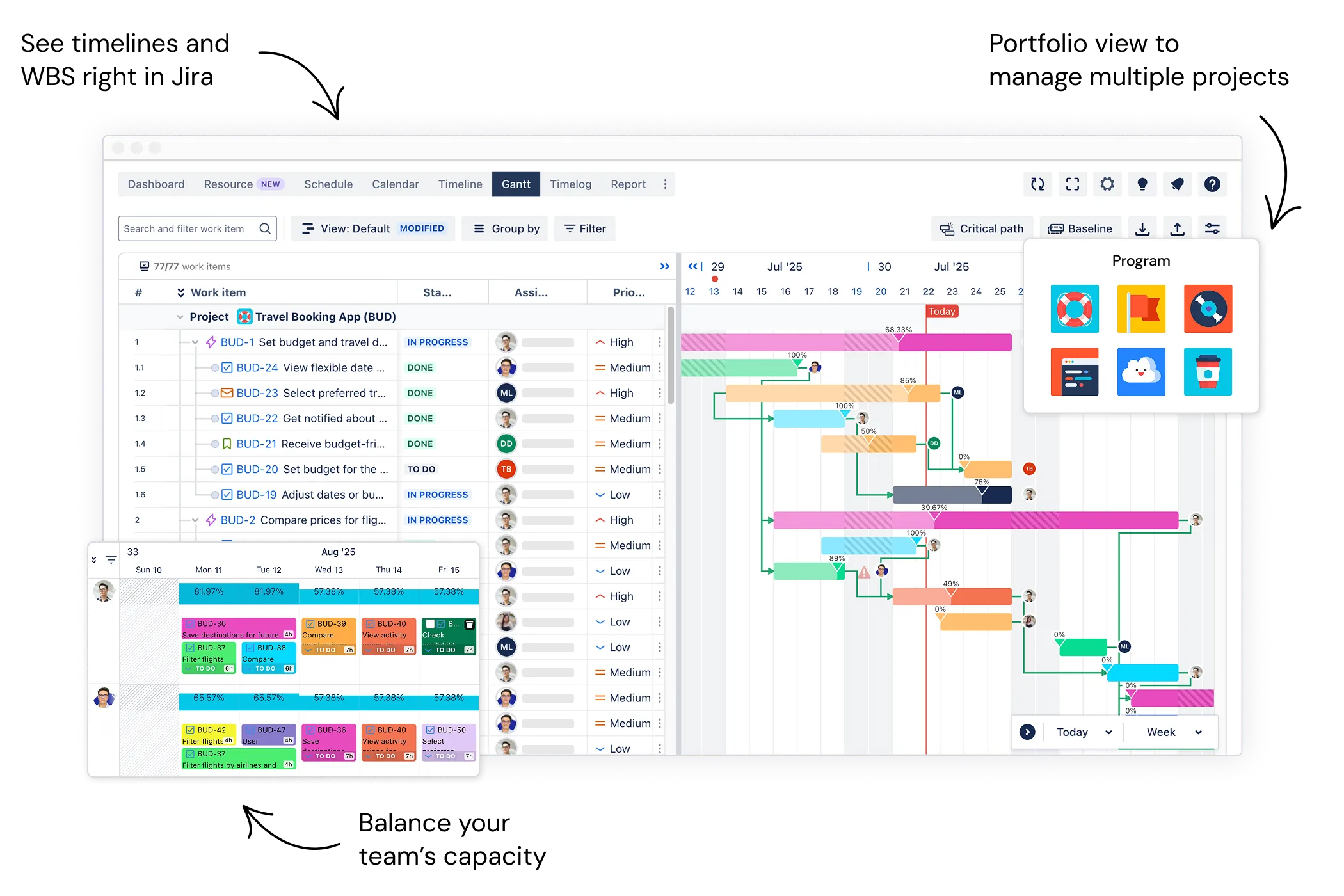This screenshot has width=1344, height=896.
Task: Open settings with the gear icon
Action: pyautogui.click(x=1107, y=184)
